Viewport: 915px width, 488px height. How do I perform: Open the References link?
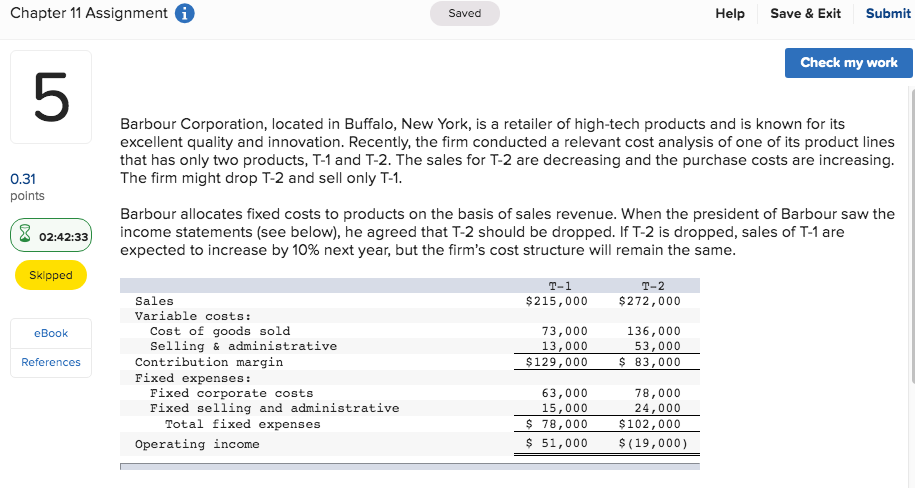coord(50,362)
